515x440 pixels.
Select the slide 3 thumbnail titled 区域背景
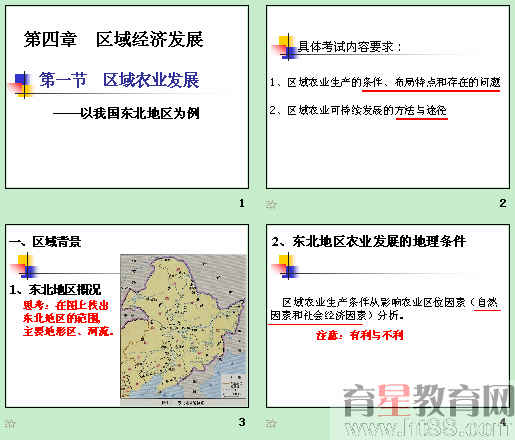[127, 316]
